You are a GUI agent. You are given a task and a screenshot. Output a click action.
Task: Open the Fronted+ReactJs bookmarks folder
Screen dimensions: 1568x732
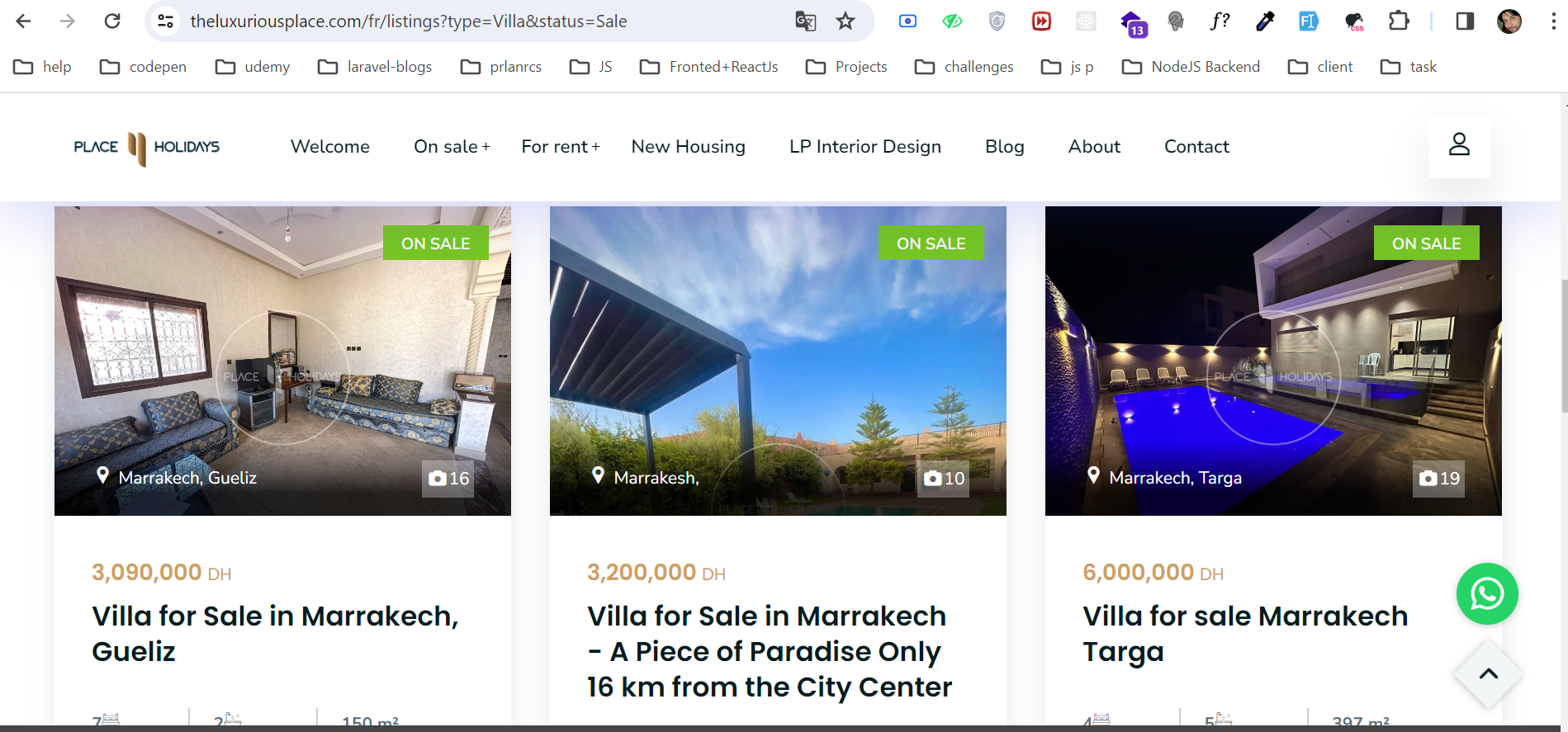pyautogui.click(x=709, y=67)
